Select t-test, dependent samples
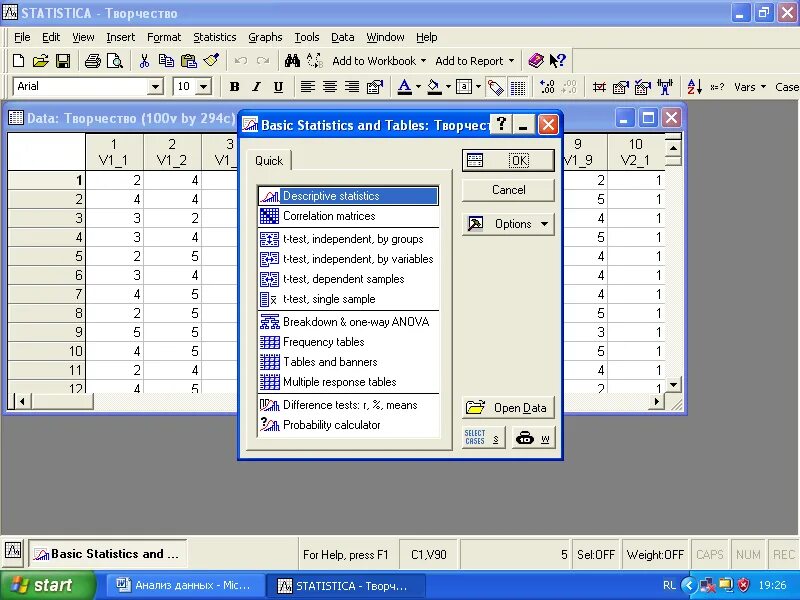 [348, 279]
